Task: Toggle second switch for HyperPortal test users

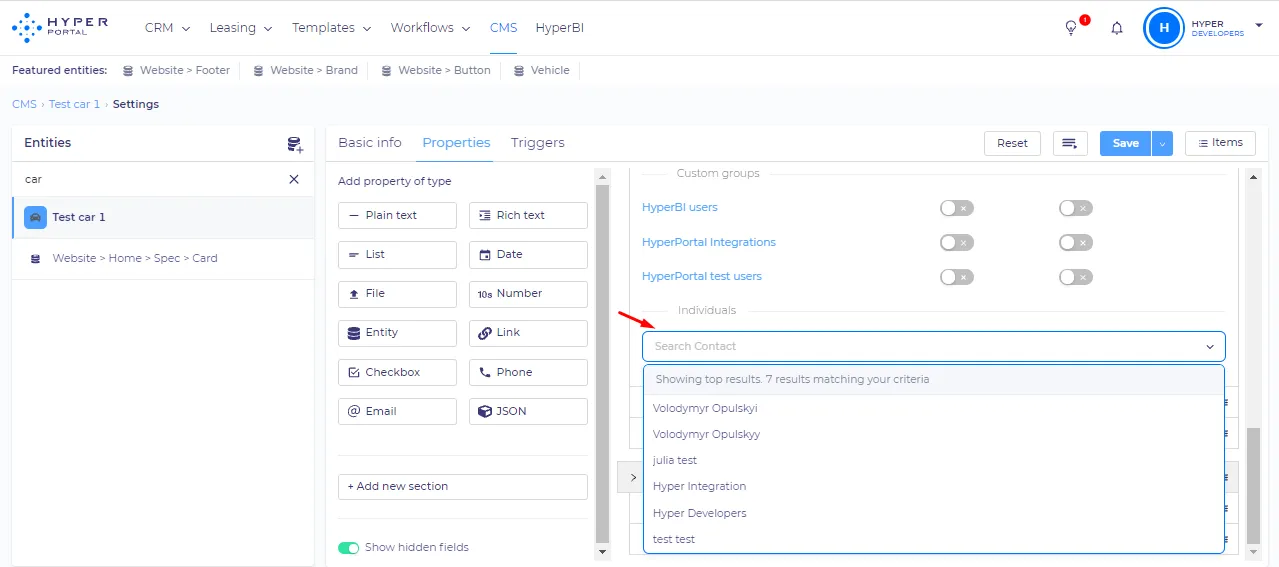Action: [1076, 276]
